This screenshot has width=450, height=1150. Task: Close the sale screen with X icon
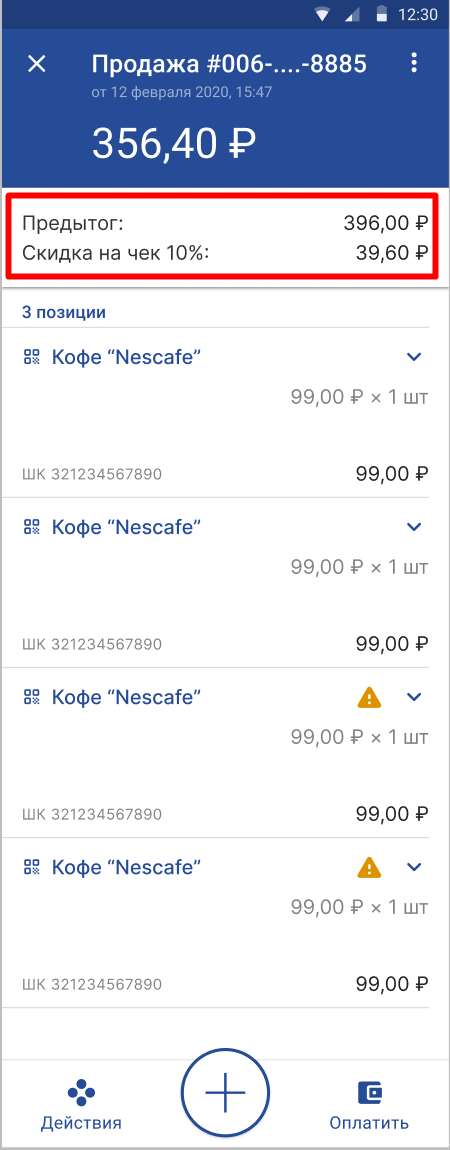[x=37, y=64]
